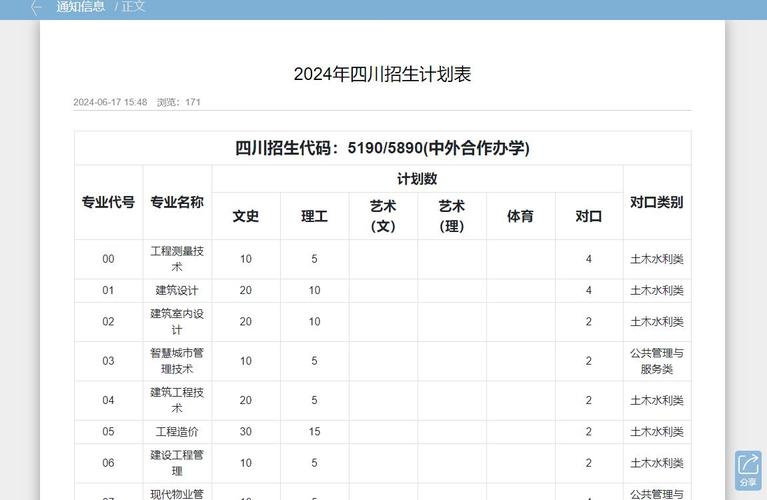Click the 艺术(理) column header
Screen dimensions: 767x500
(x=451, y=216)
